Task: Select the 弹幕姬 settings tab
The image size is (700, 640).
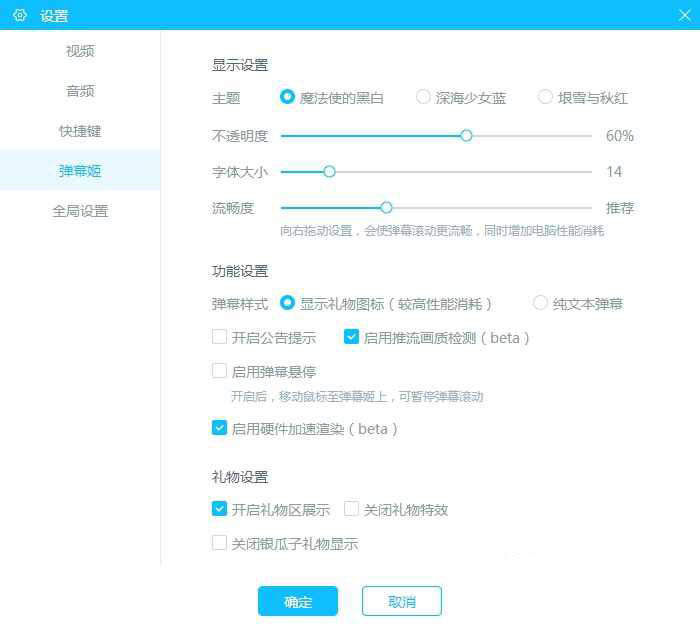Action: point(80,171)
